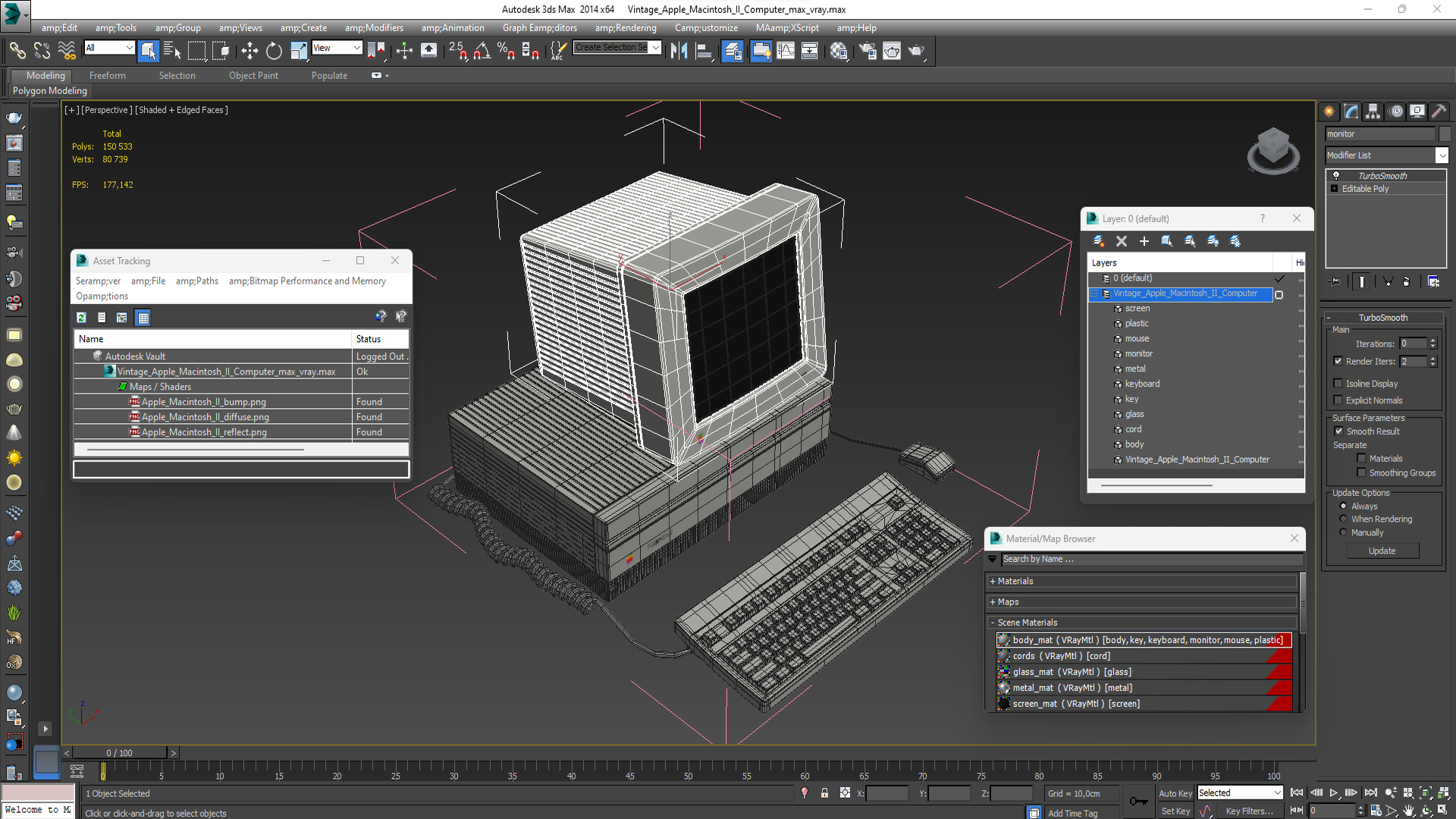1456x819 pixels.
Task: Click Refresh icon in Asset Tracking
Action: [x=82, y=318]
